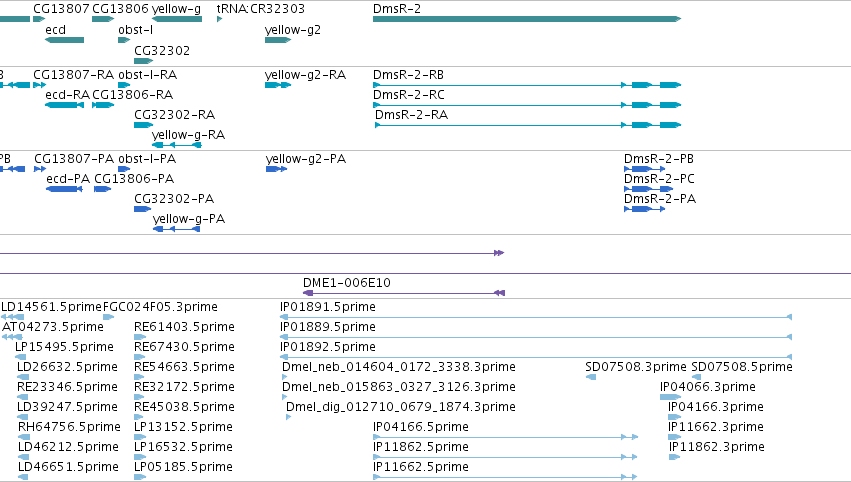Viewport: 851px width, 482px height.
Task: Select the CG13806 gene label
Action: click(120, 9)
